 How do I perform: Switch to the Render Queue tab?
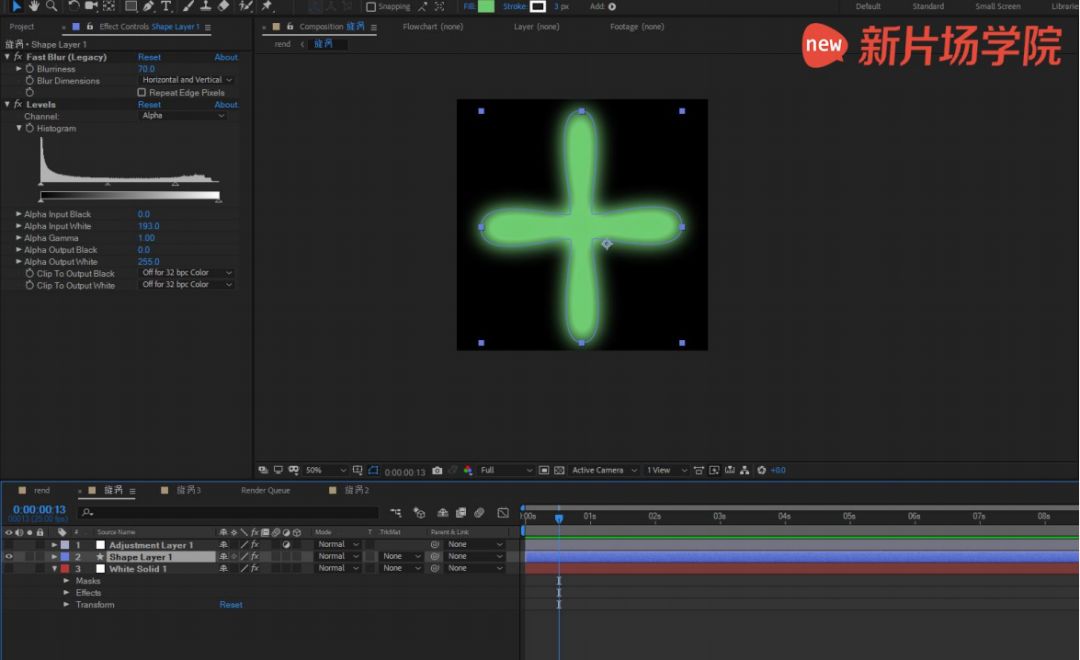pos(265,491)
